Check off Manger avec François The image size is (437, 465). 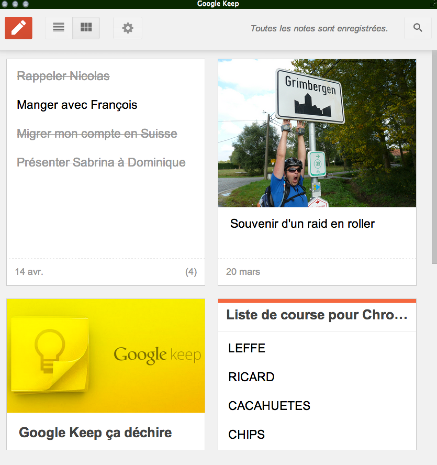[x=77, y=105]
